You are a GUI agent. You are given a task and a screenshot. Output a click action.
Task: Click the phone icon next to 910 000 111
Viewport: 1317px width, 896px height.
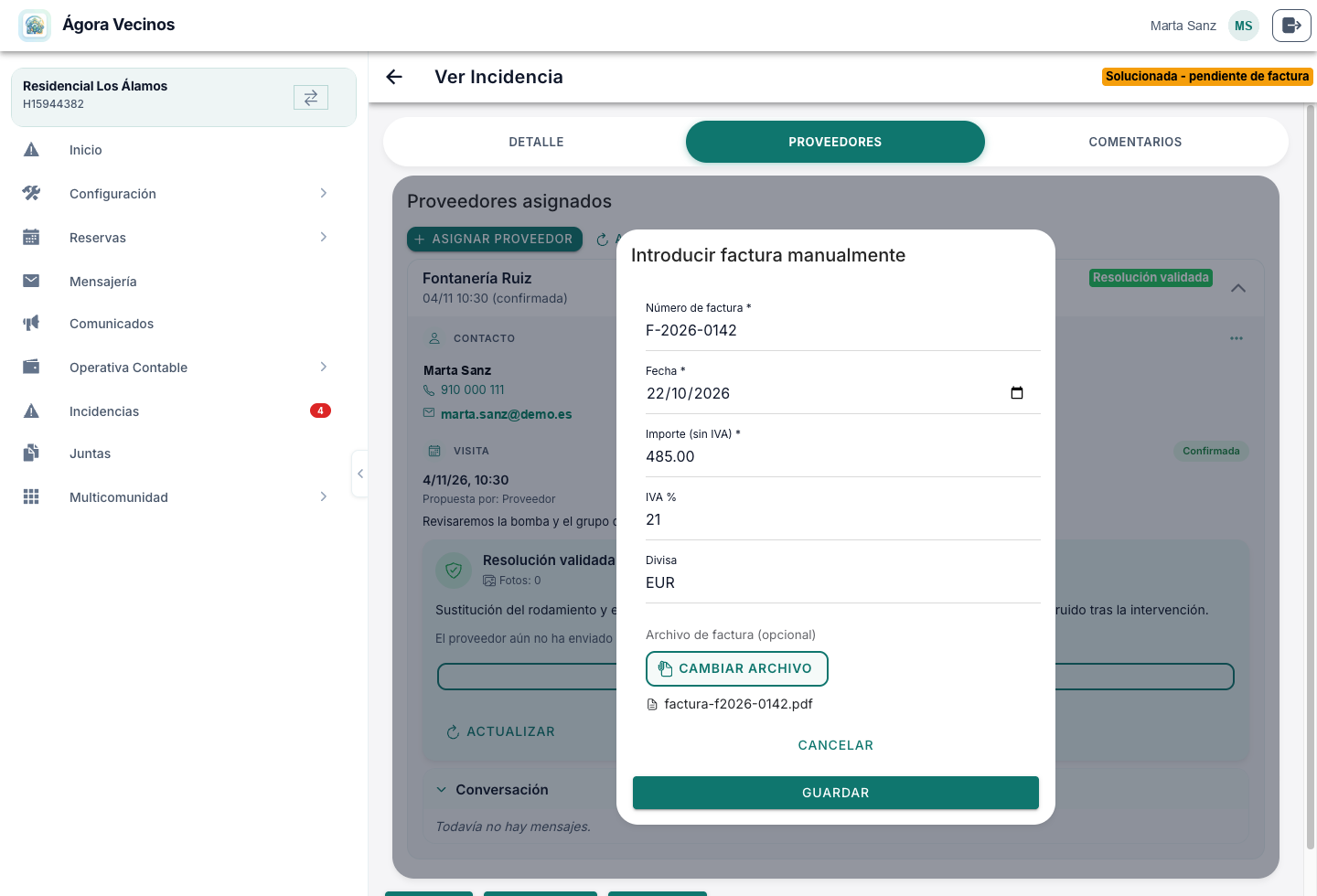tap(429, 390)
